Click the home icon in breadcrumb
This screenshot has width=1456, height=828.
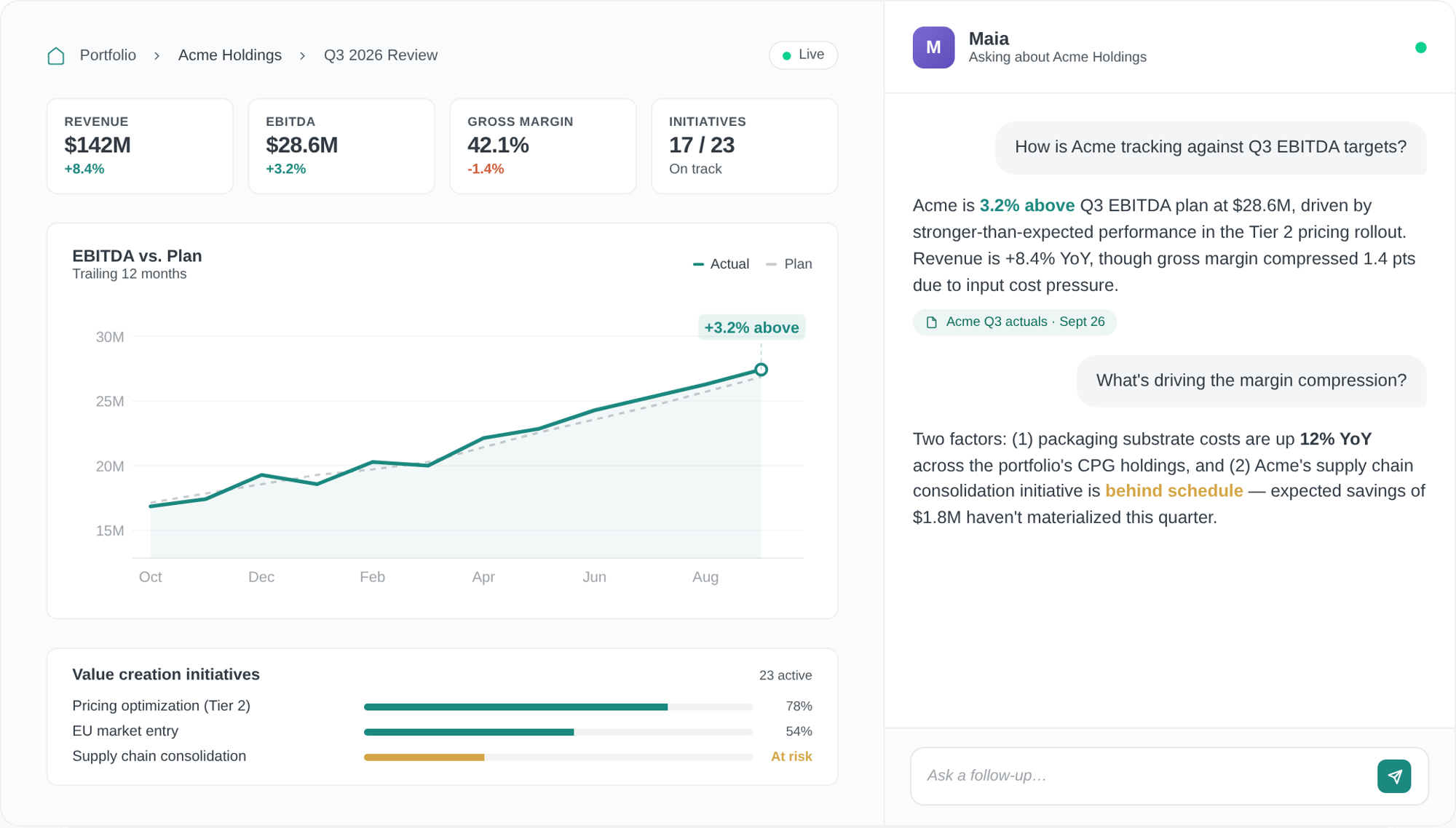point(56,56)
